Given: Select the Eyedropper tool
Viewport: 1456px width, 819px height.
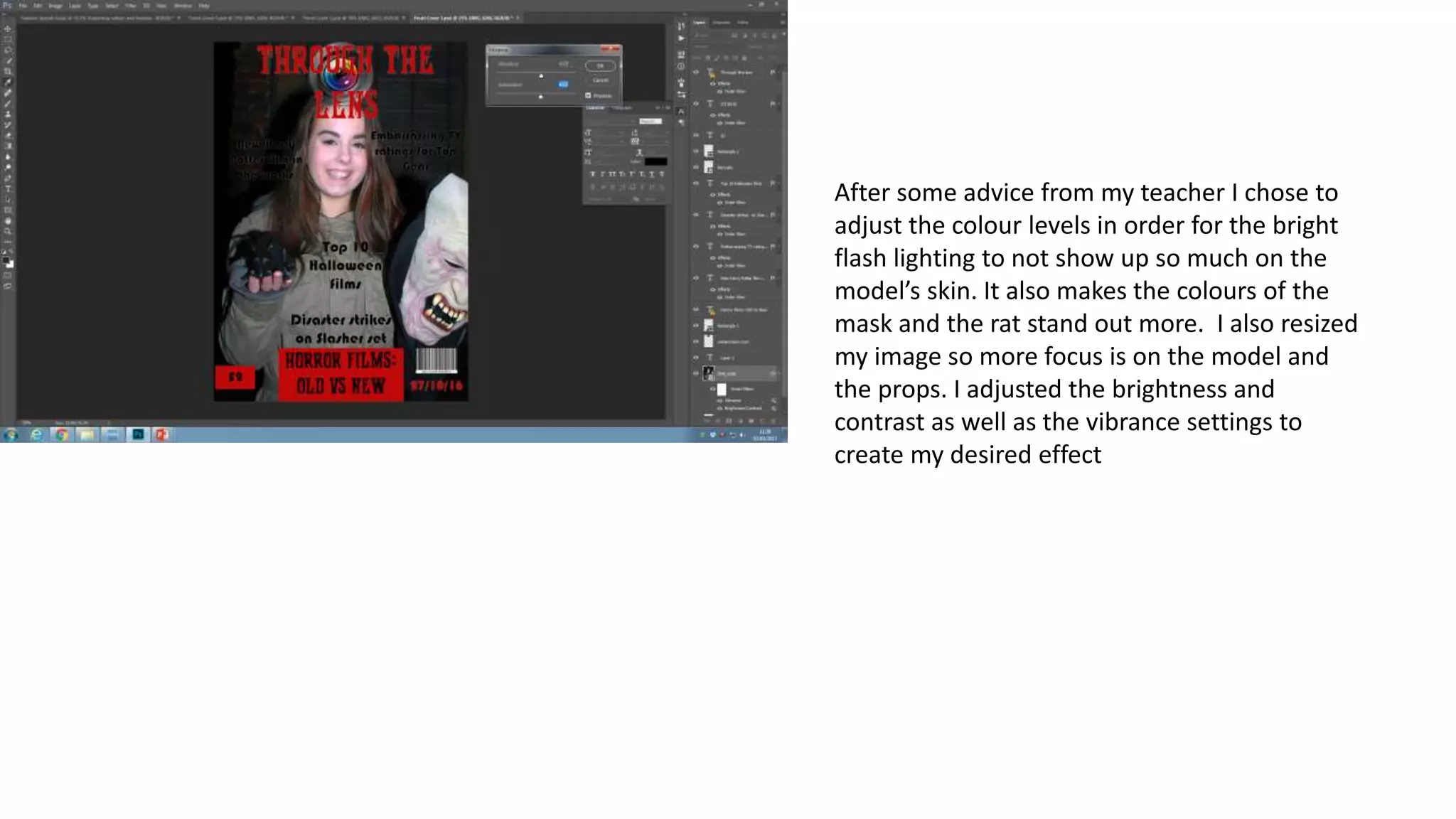Looking at the screenshot, I should pyautogui.click(x=8, y=82).
